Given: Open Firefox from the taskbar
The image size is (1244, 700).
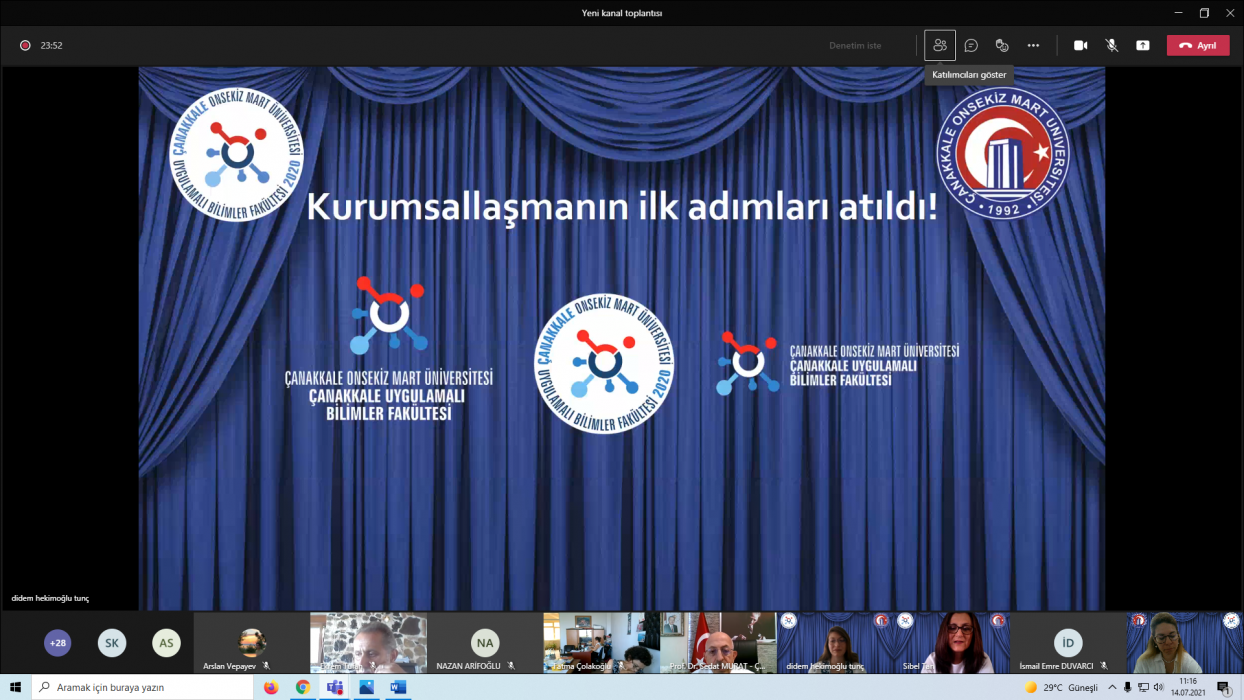Looking at the screenshot, I should click(x=271, y=687).
